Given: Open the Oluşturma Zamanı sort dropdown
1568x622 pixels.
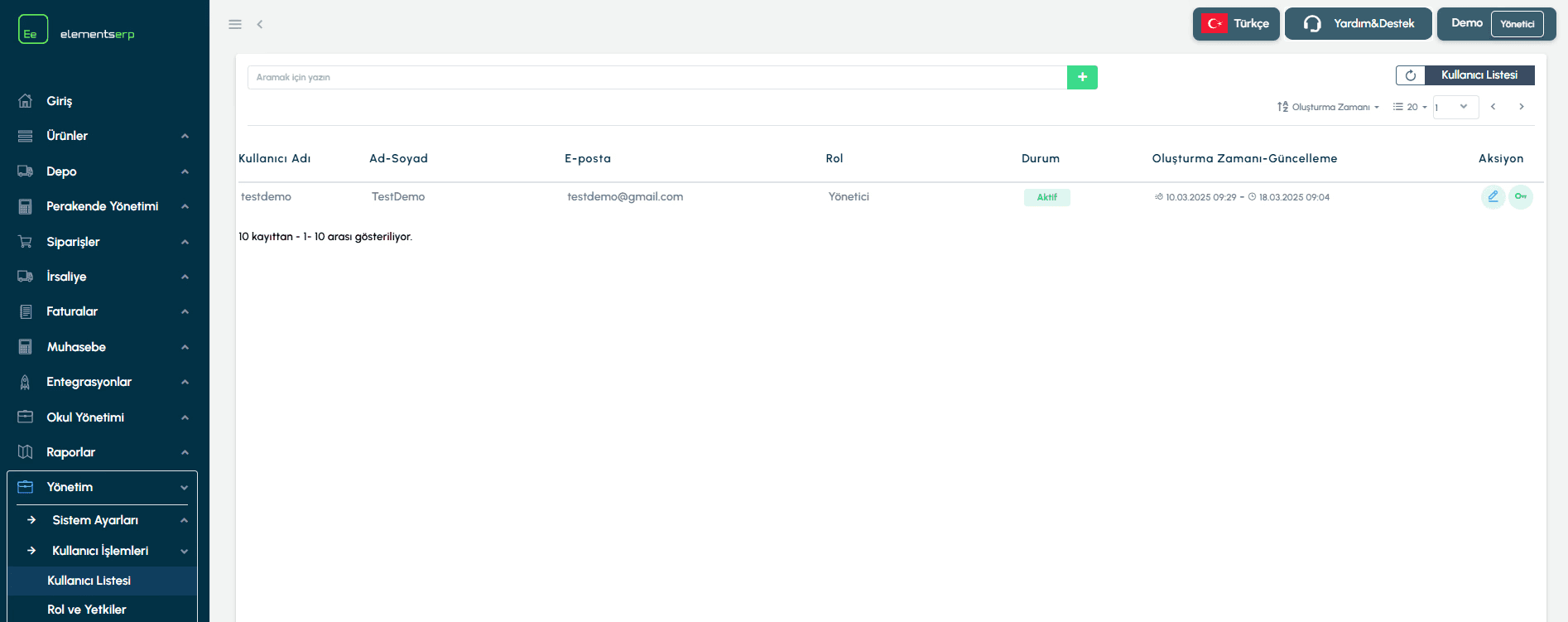Looking at the screenshot, I should pyautogui.click(x=1329, y=107).
